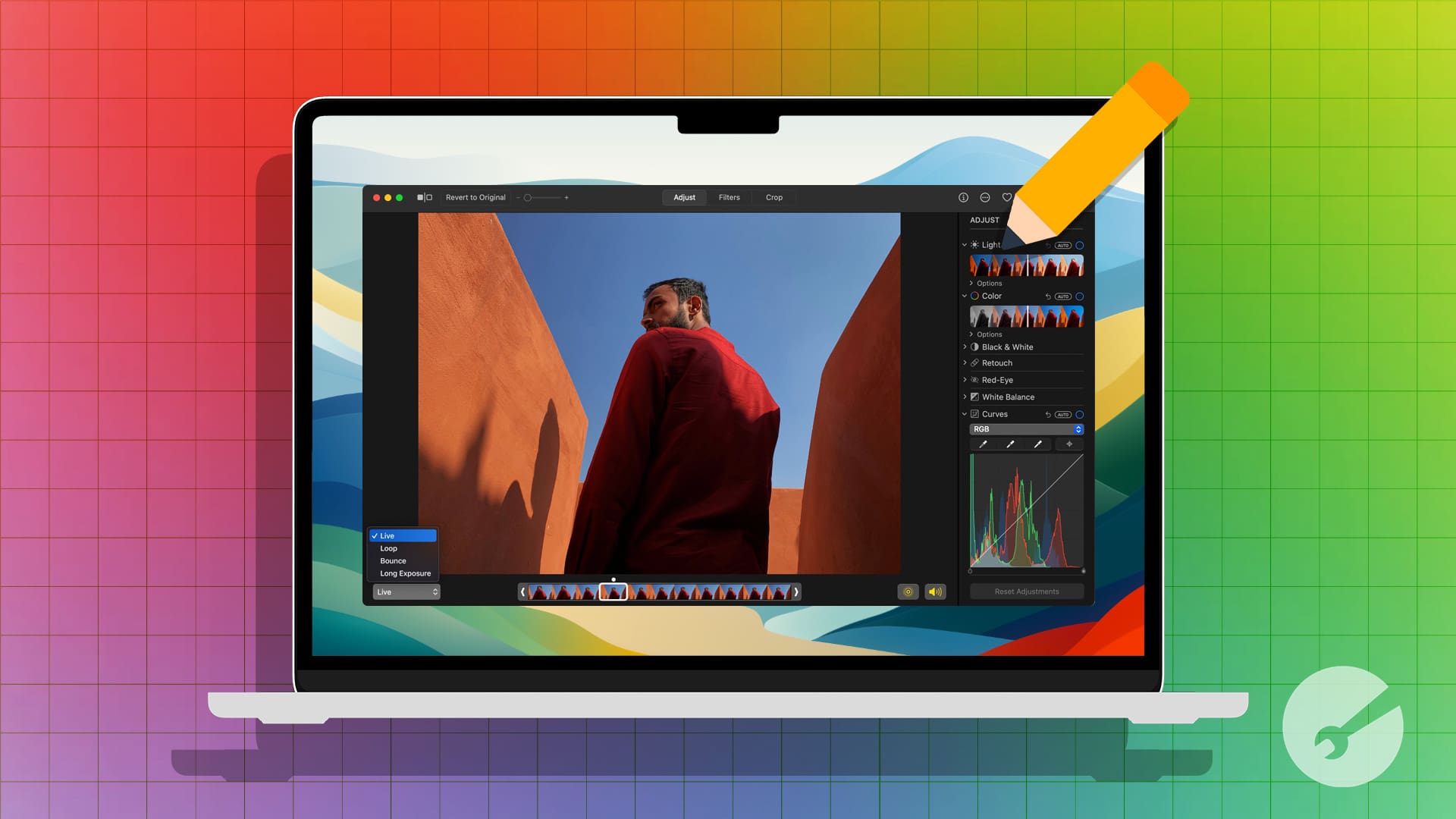The height and width of the screenshot is (819, 1456).
Task: Open the Live mode dropdown menu
Action: coord(405,592)
